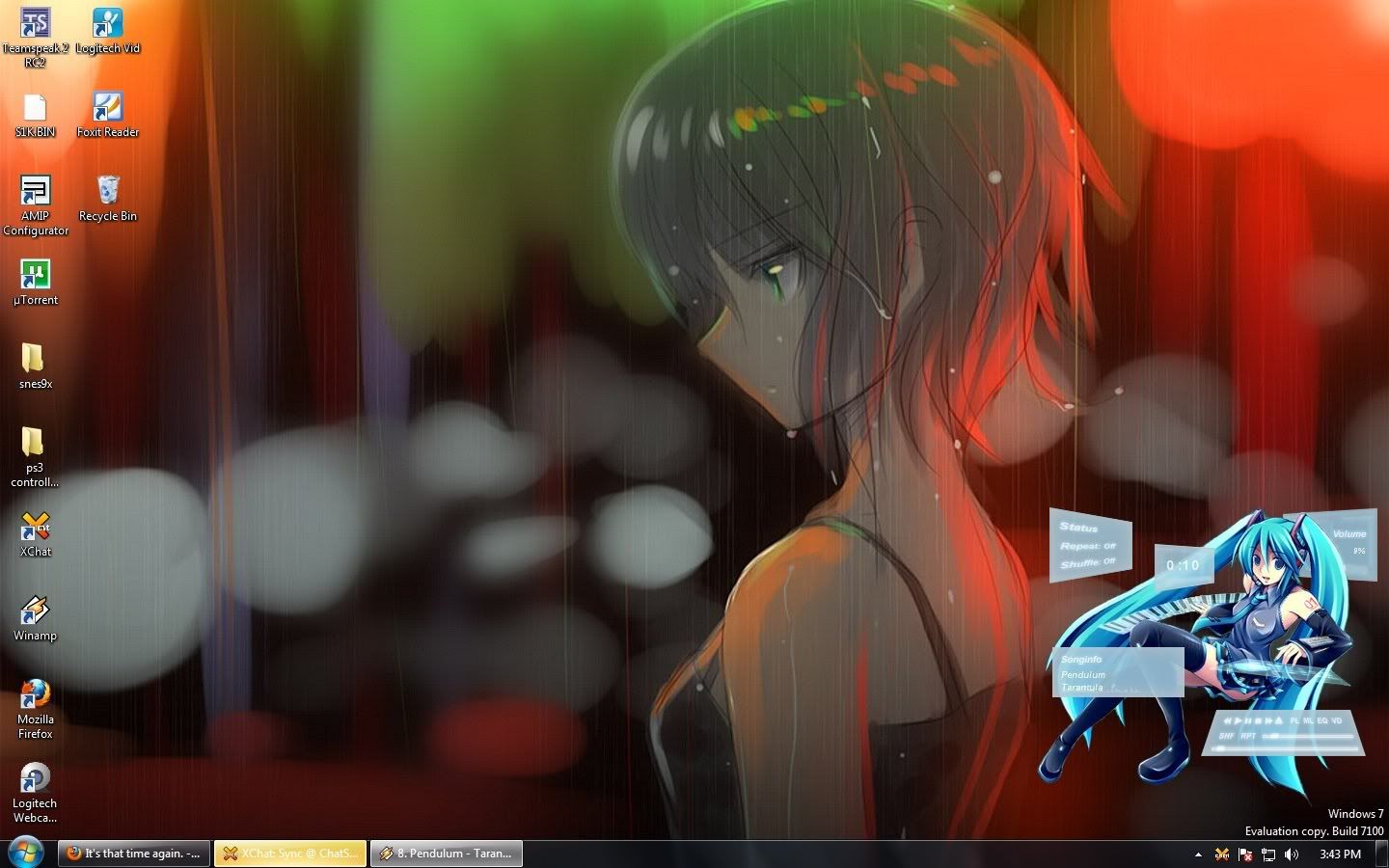1389x868 pixels.
Task: Pause playback in the Miku Winamp skin
Action: [x=1248, y=721]
